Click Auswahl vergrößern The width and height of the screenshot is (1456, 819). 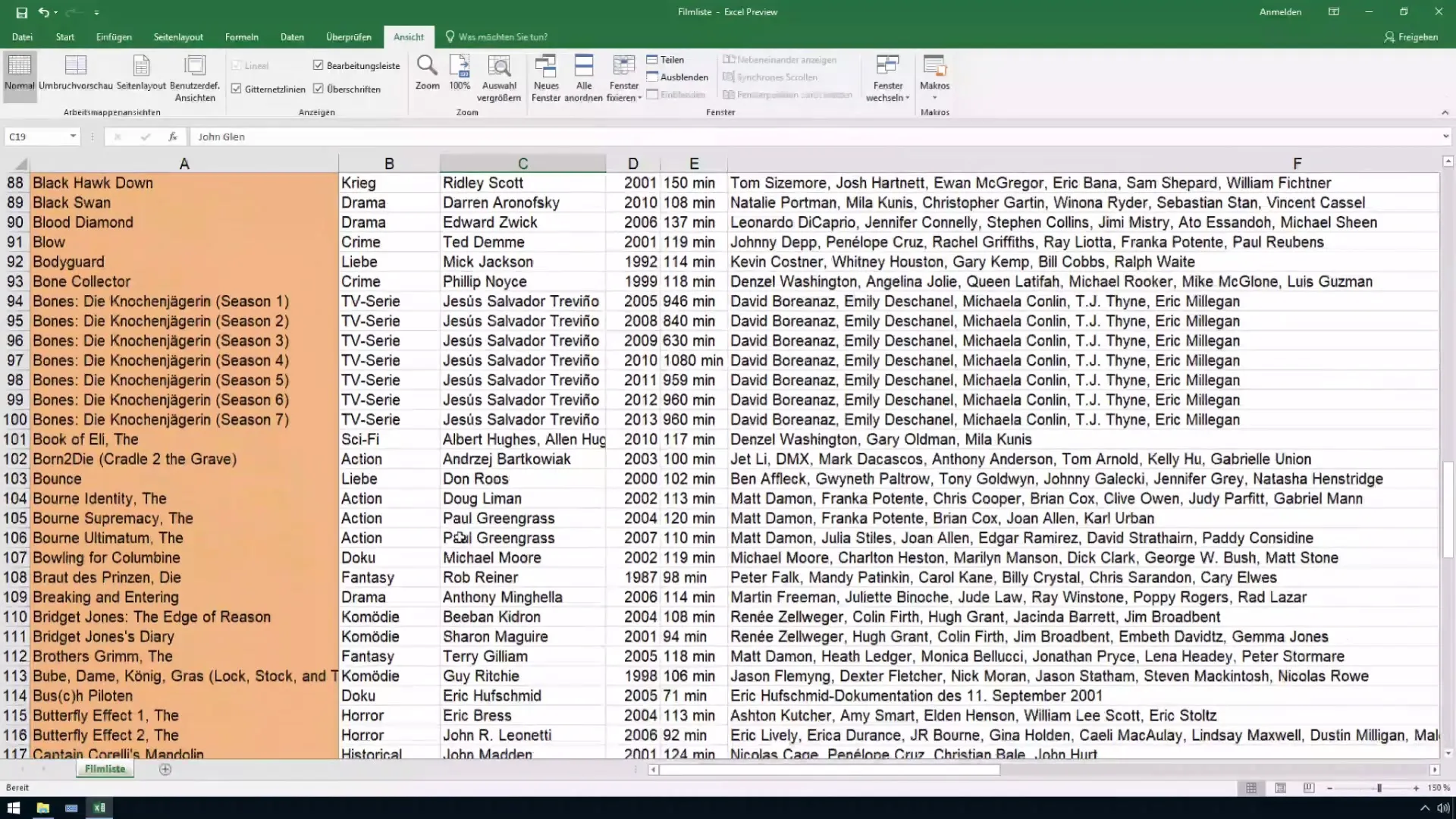[499, 78]
